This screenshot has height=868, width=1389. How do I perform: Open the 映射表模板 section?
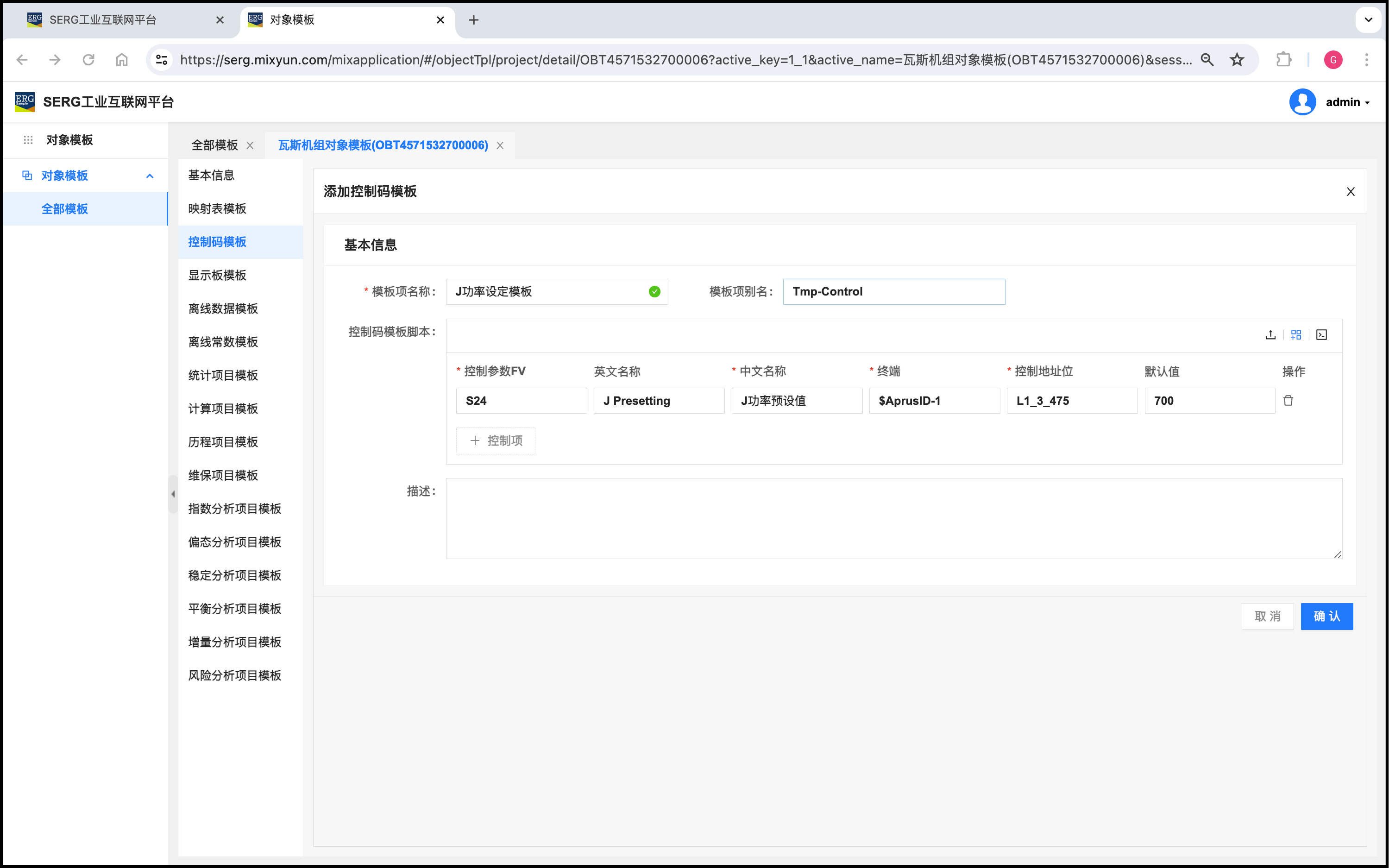coord(217,209)
